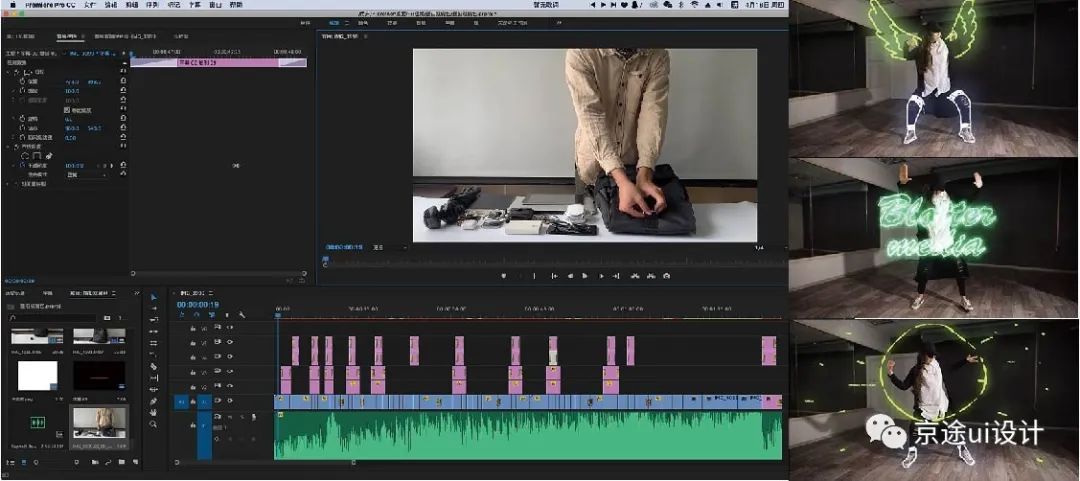Lock the V1 video track
The width and height of the screenshot is (1080, 481).
tap(193, 400)
